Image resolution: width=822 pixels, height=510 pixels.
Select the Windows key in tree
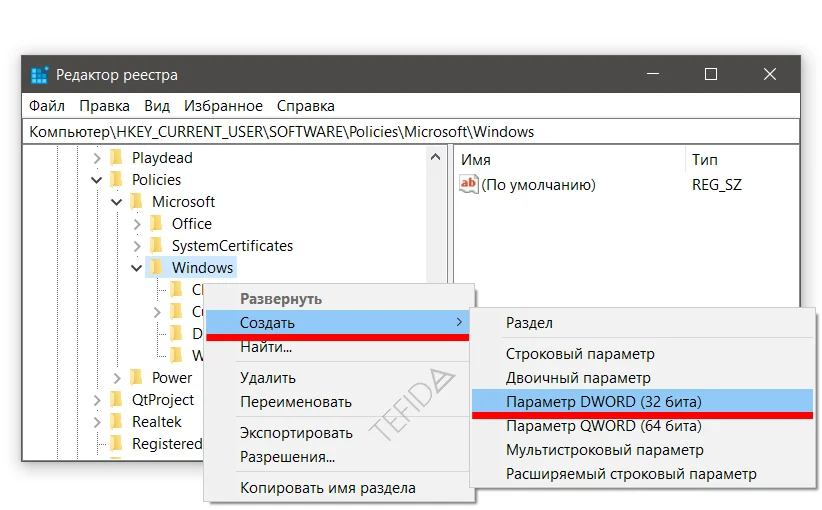coord(202,268)
